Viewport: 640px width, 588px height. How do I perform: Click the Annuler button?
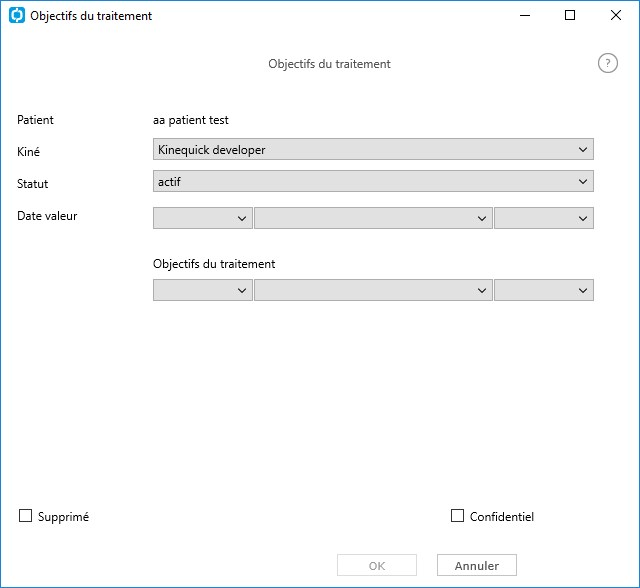pos(477,565)
